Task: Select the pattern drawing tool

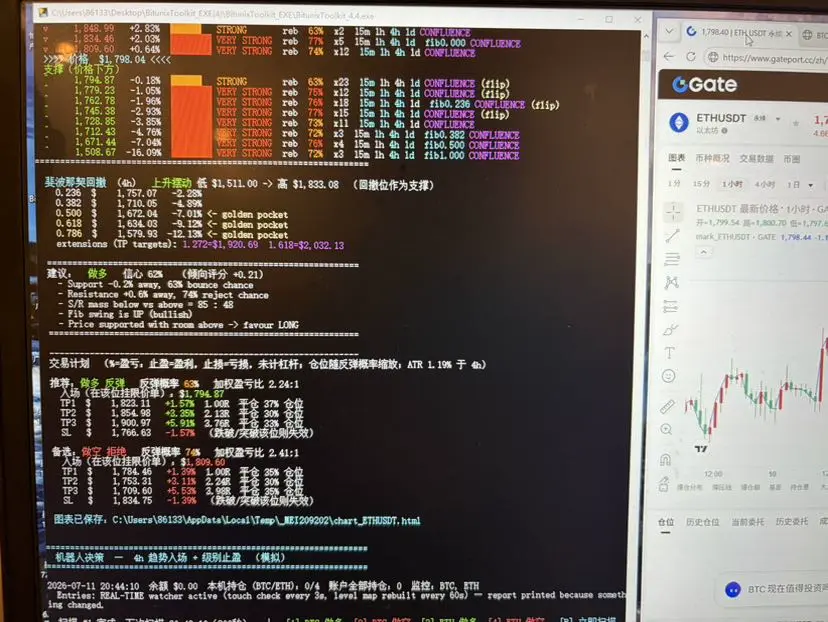Action: coord(671,282)
